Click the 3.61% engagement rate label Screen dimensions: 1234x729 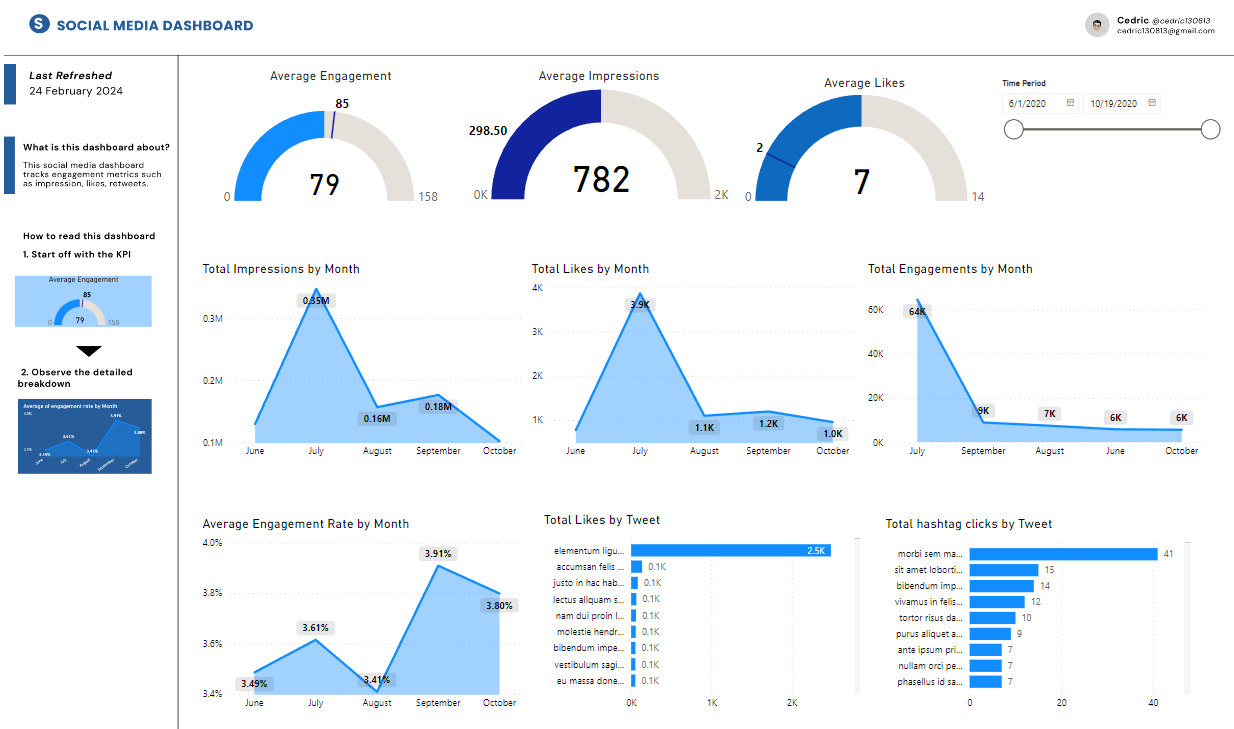tap(316, 627)
